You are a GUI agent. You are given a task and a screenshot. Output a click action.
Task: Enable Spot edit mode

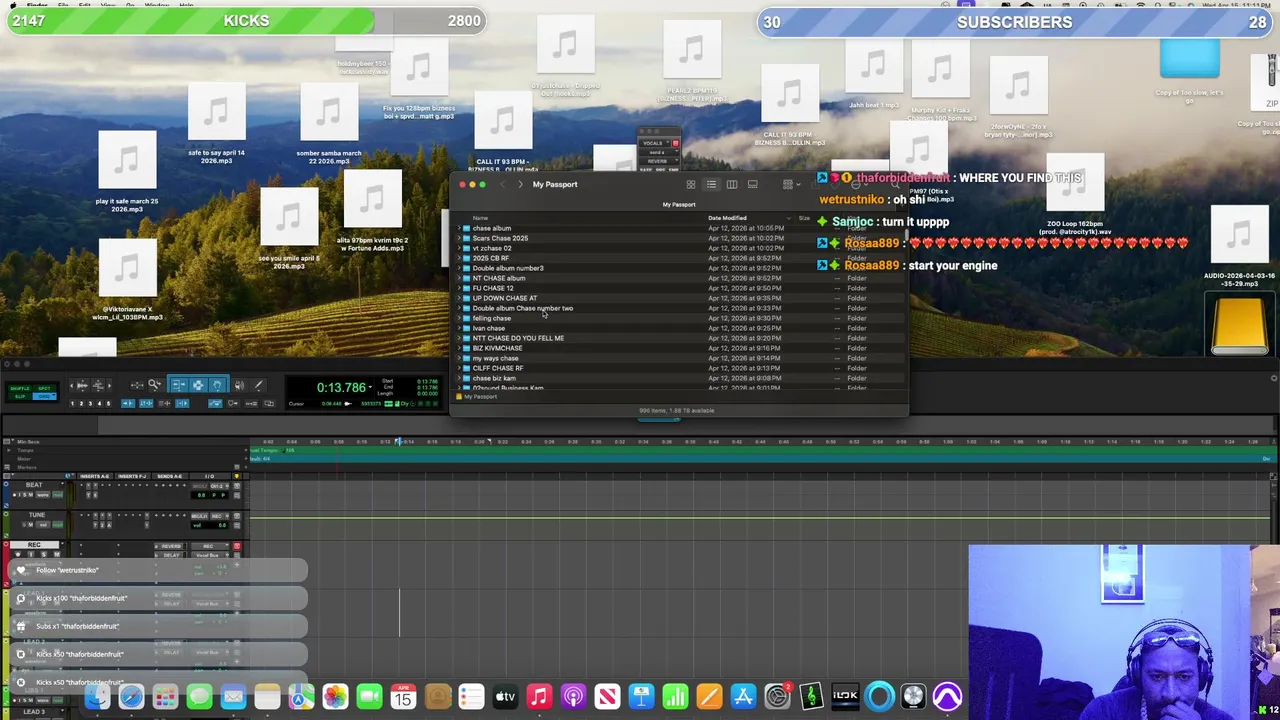pyautogui.click(x=44, y=388)
